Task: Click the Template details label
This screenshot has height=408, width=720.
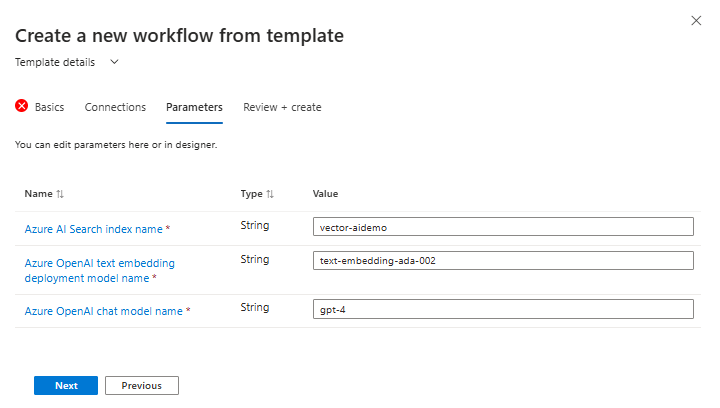Action: [x=55, y=62]
